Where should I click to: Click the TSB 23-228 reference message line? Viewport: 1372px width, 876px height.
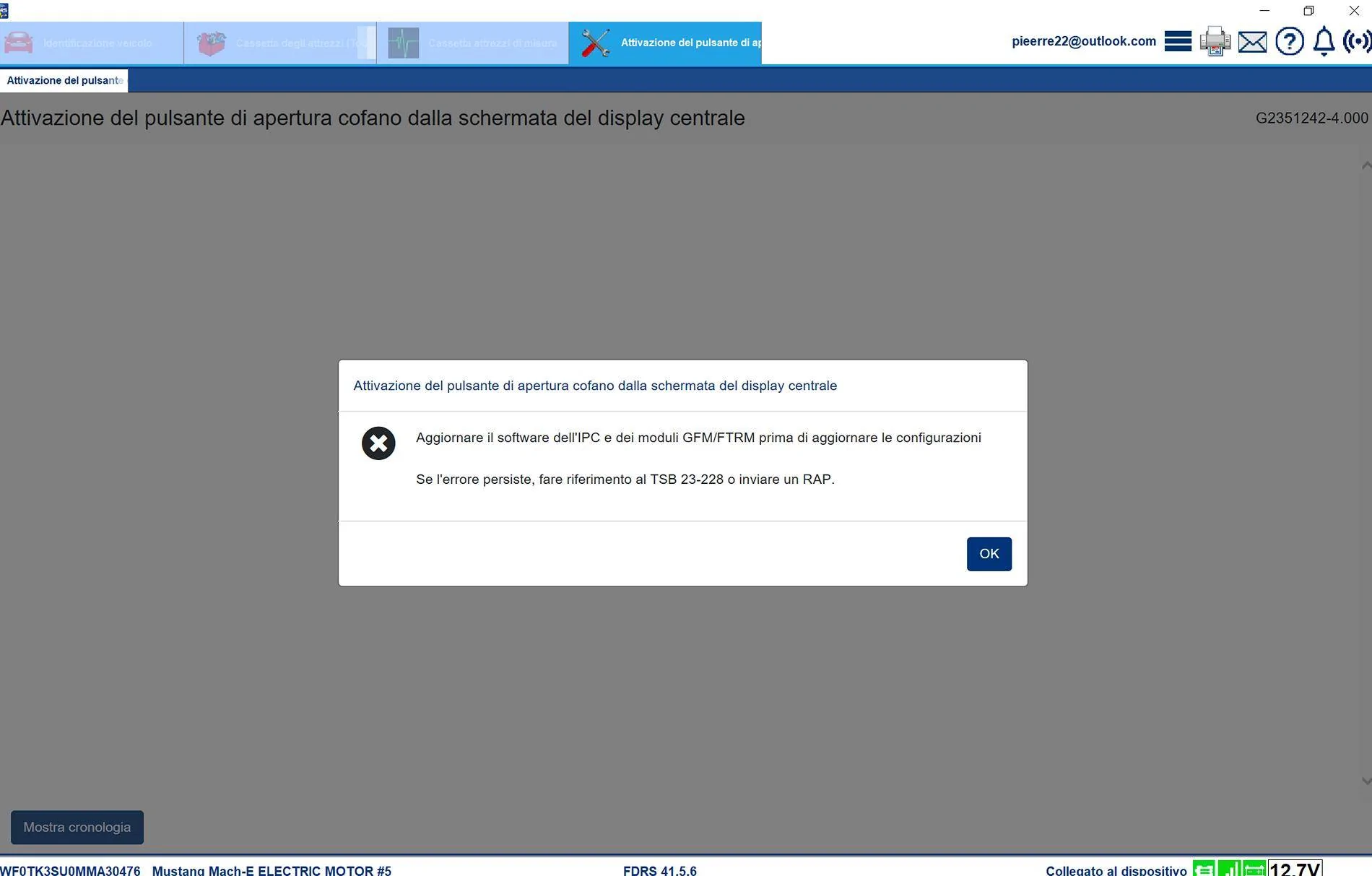(625, 480)
